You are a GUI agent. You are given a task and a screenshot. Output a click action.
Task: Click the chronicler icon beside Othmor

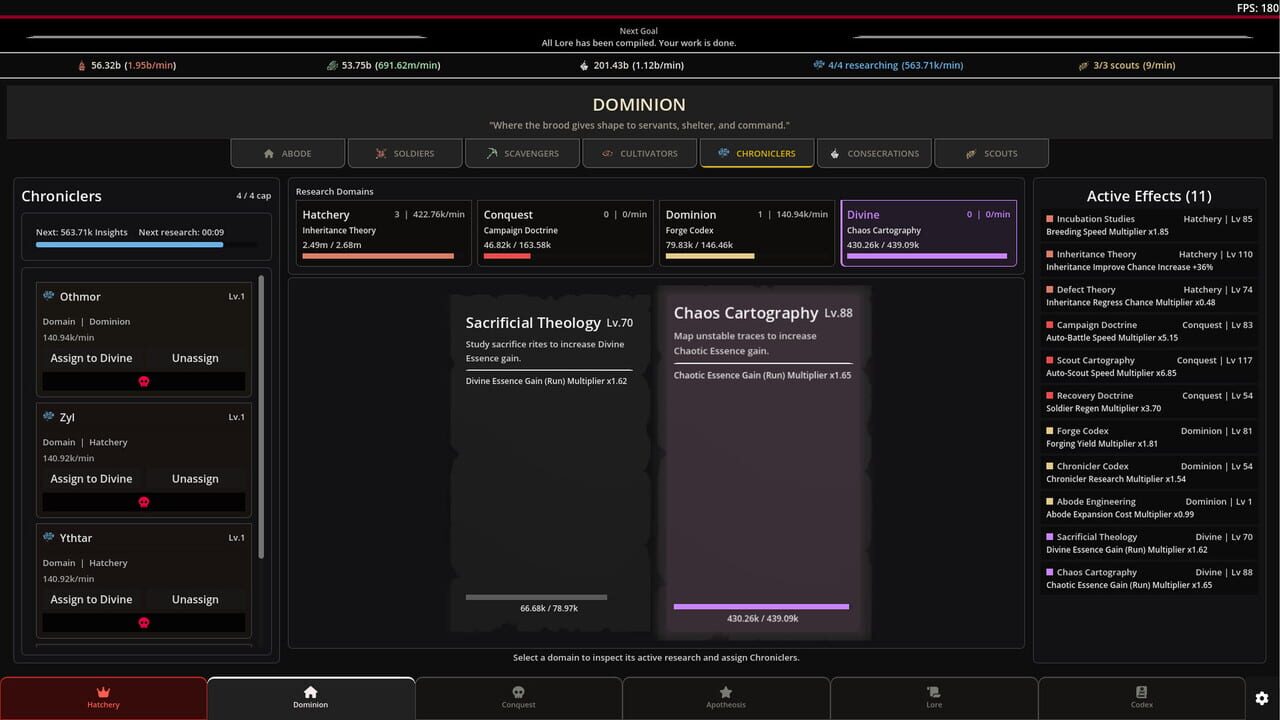point(48,296)
